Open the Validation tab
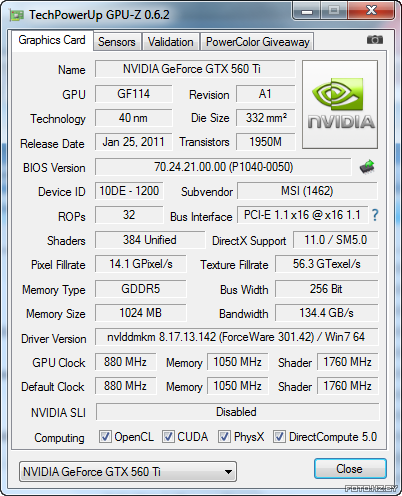 [171, 42]
